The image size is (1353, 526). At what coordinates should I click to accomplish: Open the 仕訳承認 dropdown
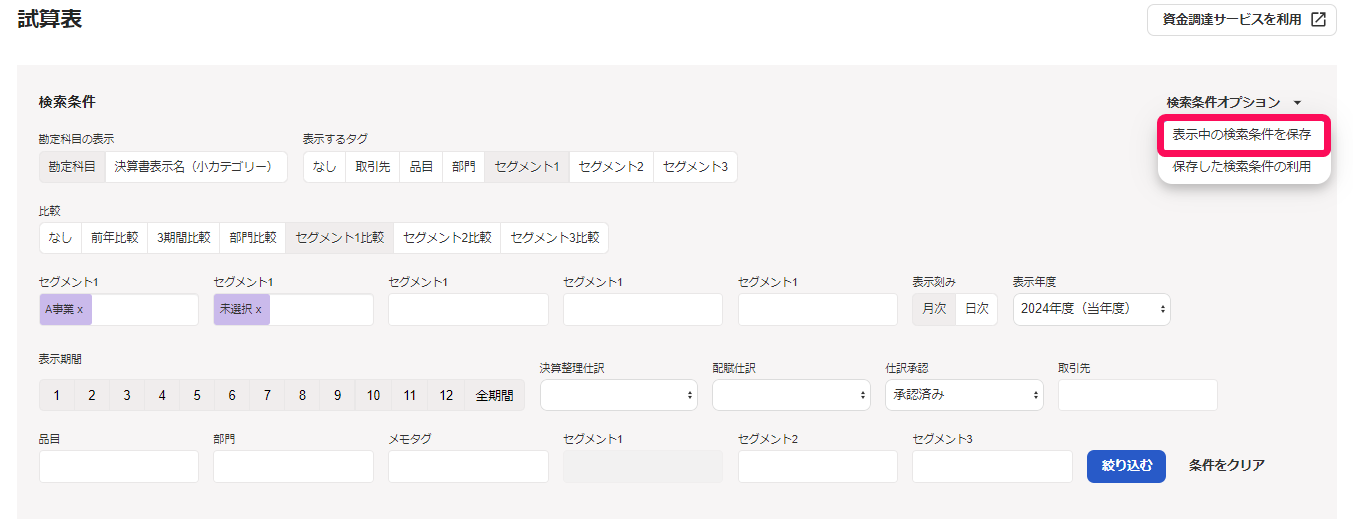pos(964,395)
